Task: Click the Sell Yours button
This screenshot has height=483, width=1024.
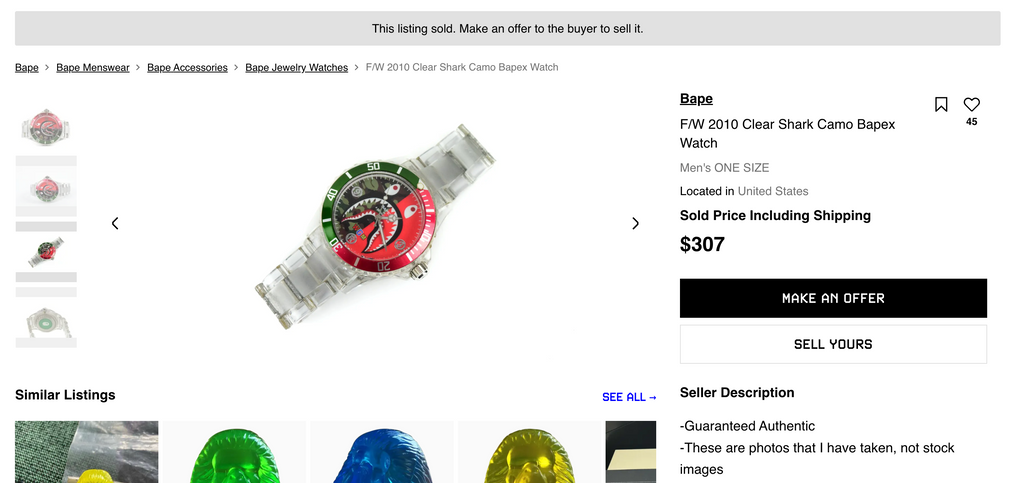Action: pos(833,344)
